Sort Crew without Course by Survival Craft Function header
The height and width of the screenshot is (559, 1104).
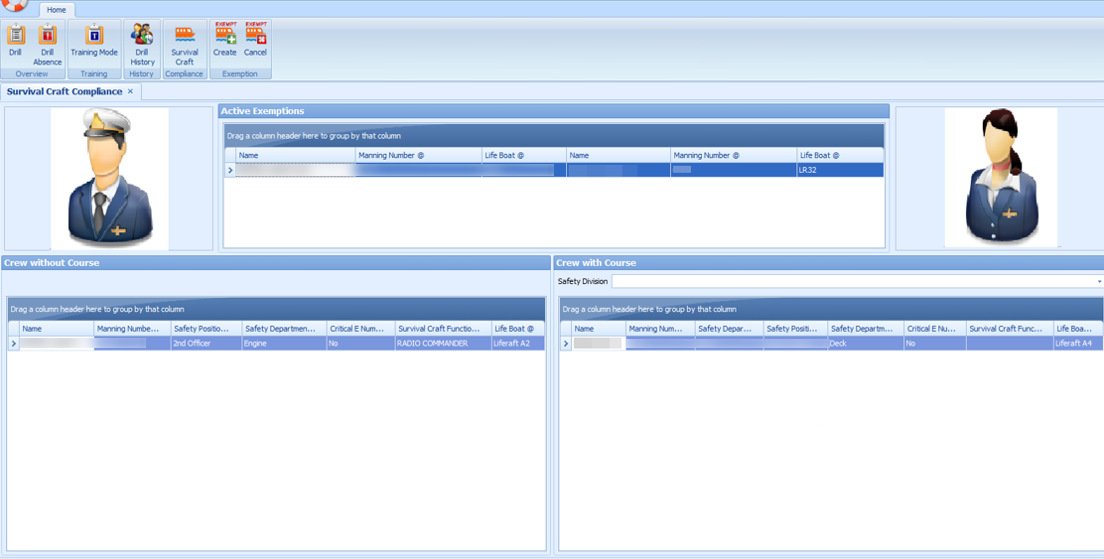[444, 329]
